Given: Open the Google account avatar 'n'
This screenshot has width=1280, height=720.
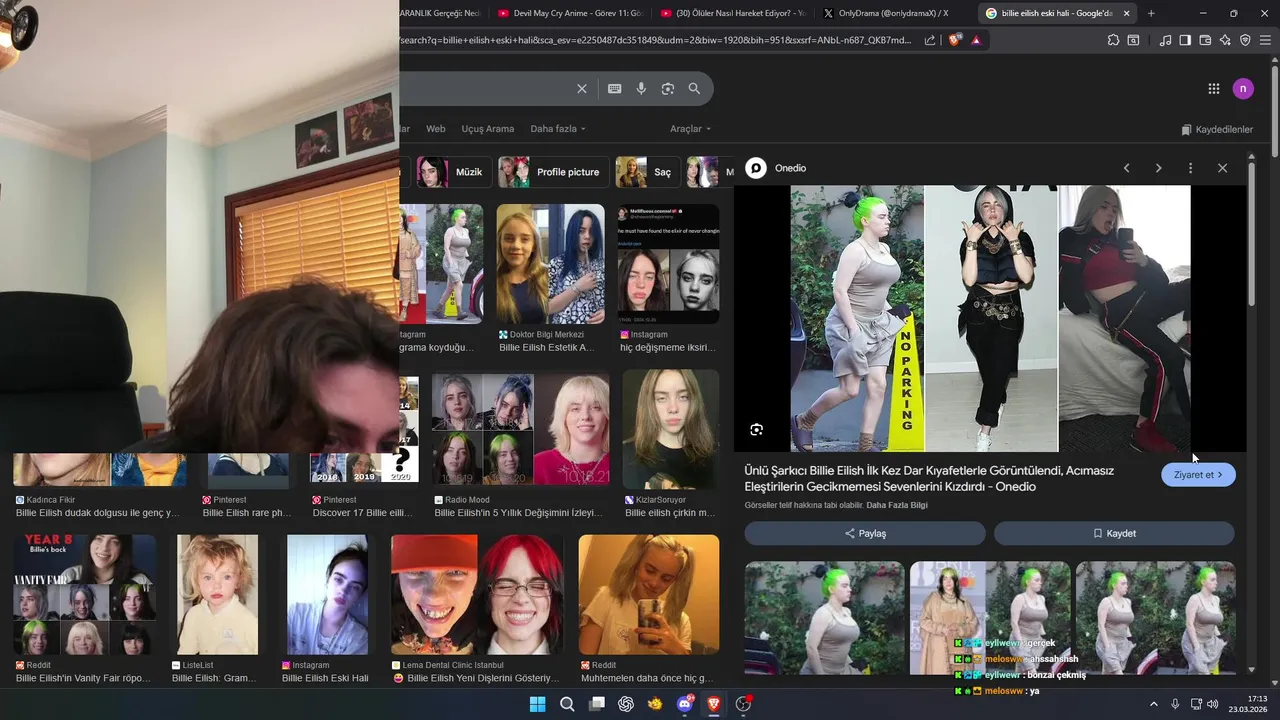Looking at the screenshot, I should (x=1243, y=89).
